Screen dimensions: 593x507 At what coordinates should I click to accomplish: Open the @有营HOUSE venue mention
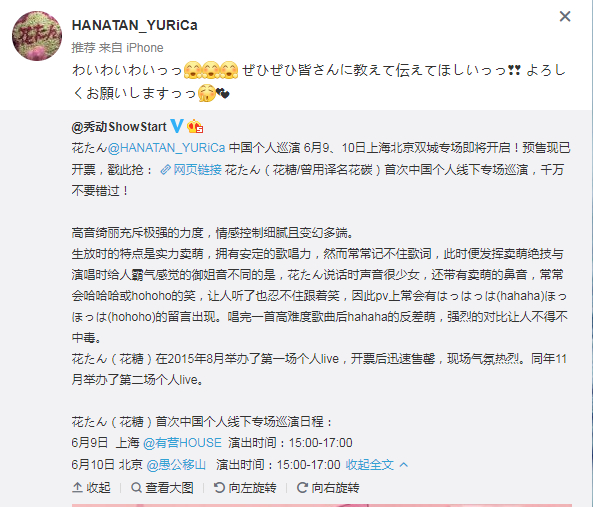pos(182,443)
